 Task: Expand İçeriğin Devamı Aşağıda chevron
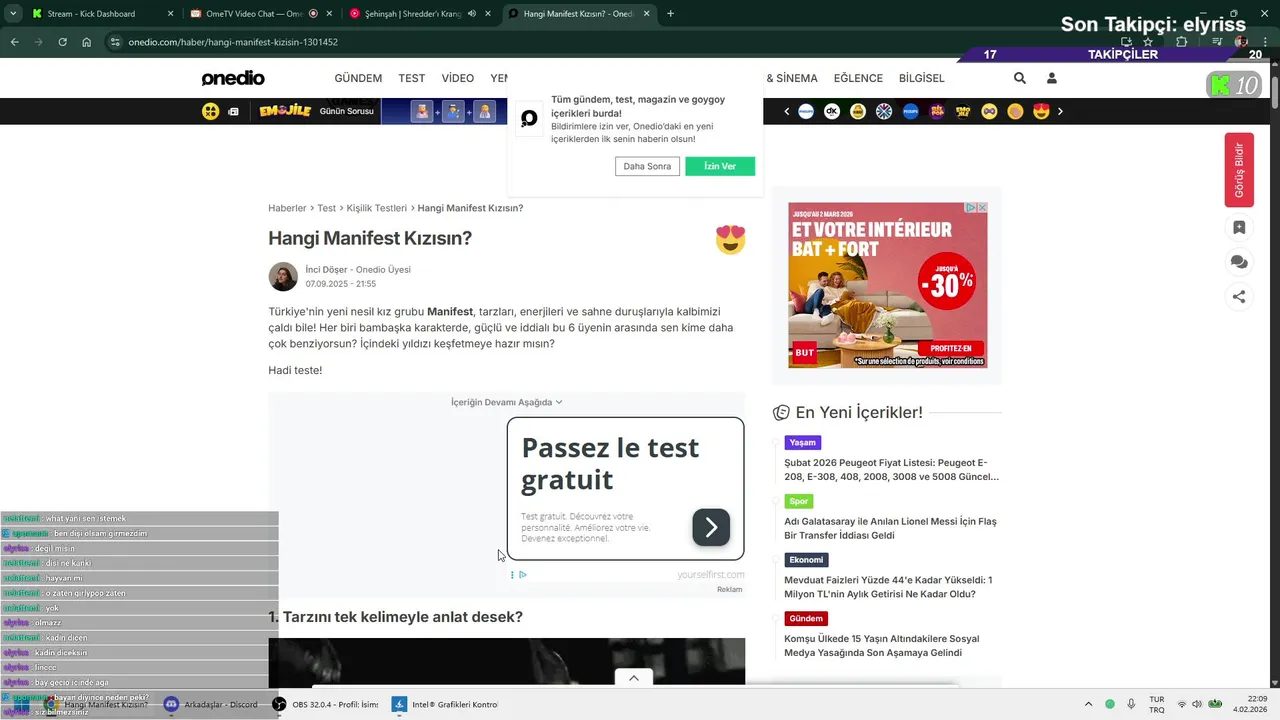pos(559,402)
